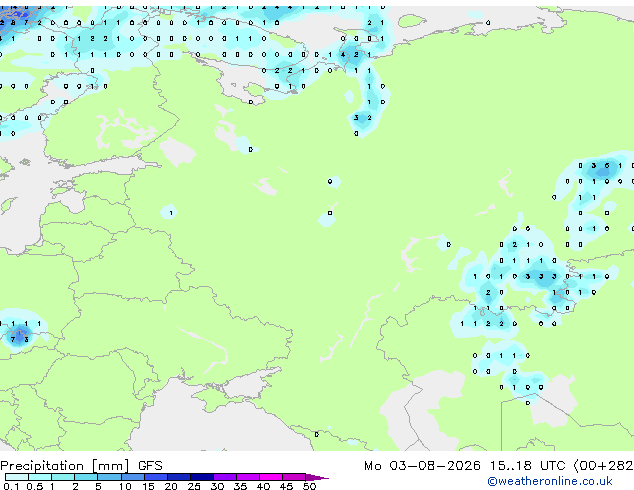
Task: Pick the legend swatch between 5 and 10
Action: [109, 477]
